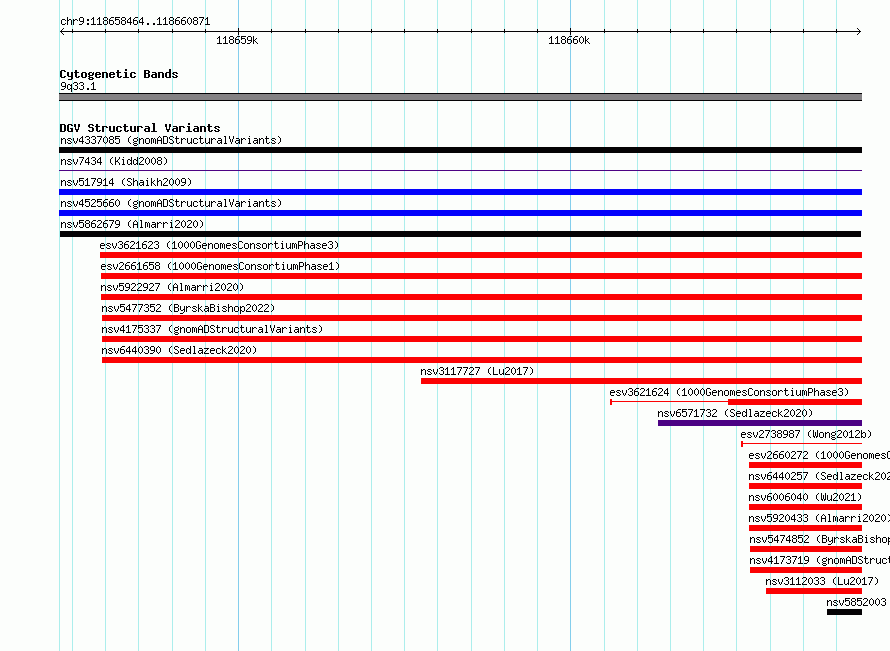Image resolution: width=890 pixels, height=651 pixels.
Task: Open nsv6006040 (Wu2021) label
Action: pyautogui.click(x=805, y=497)
